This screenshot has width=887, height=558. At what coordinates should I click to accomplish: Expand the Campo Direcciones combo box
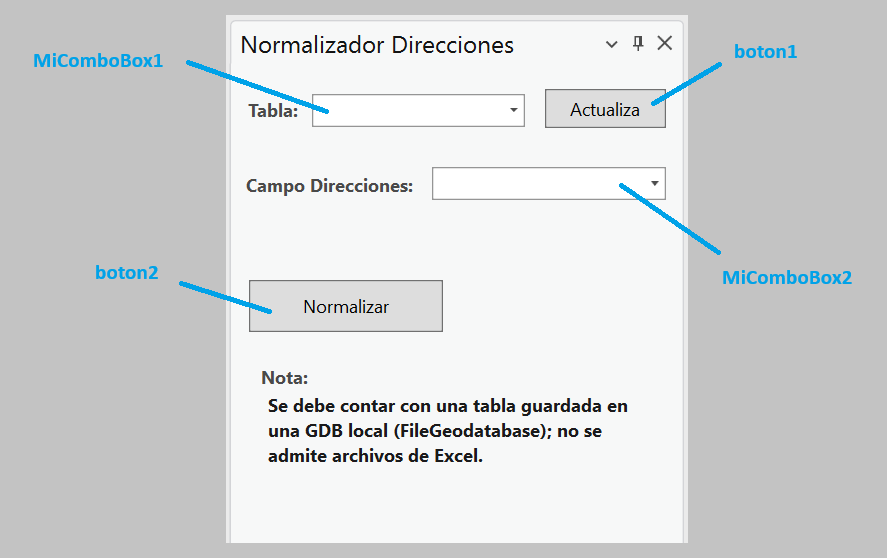548,183
